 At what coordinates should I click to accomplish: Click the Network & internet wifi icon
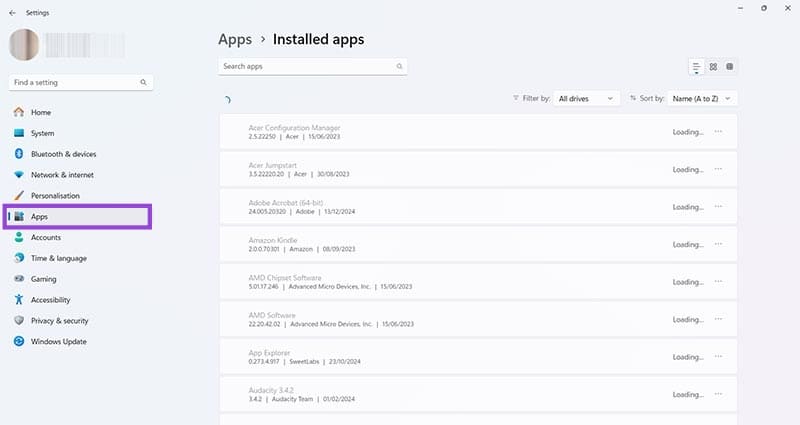pos(19,174)
